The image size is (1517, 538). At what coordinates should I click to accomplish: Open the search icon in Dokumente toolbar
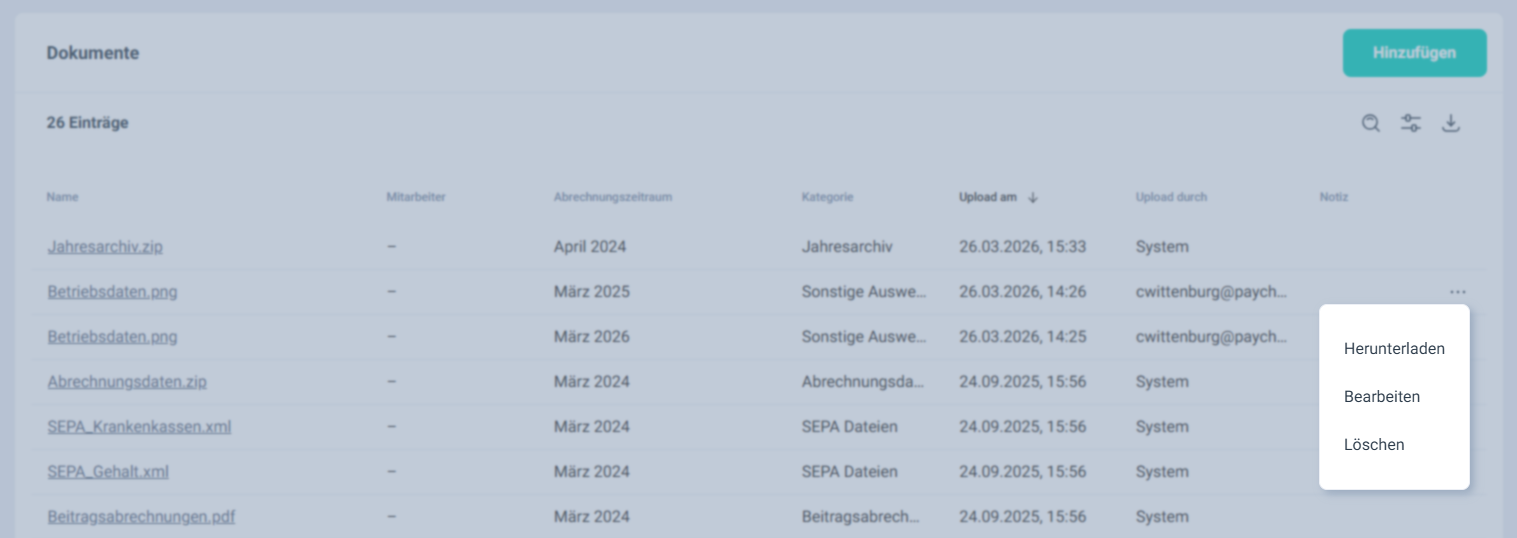point(1371,123)
